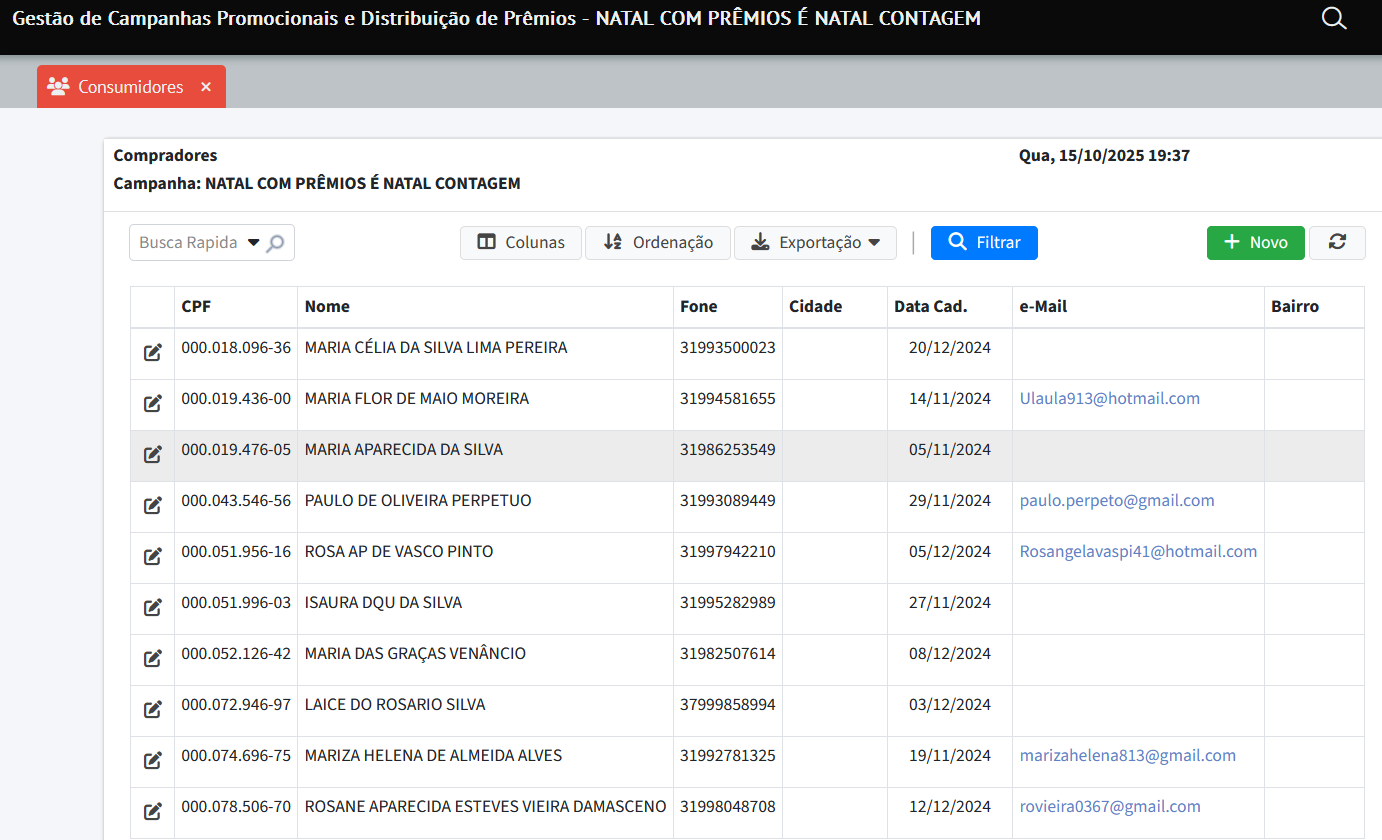Click the Busca Rapida search field

[188, 243]
